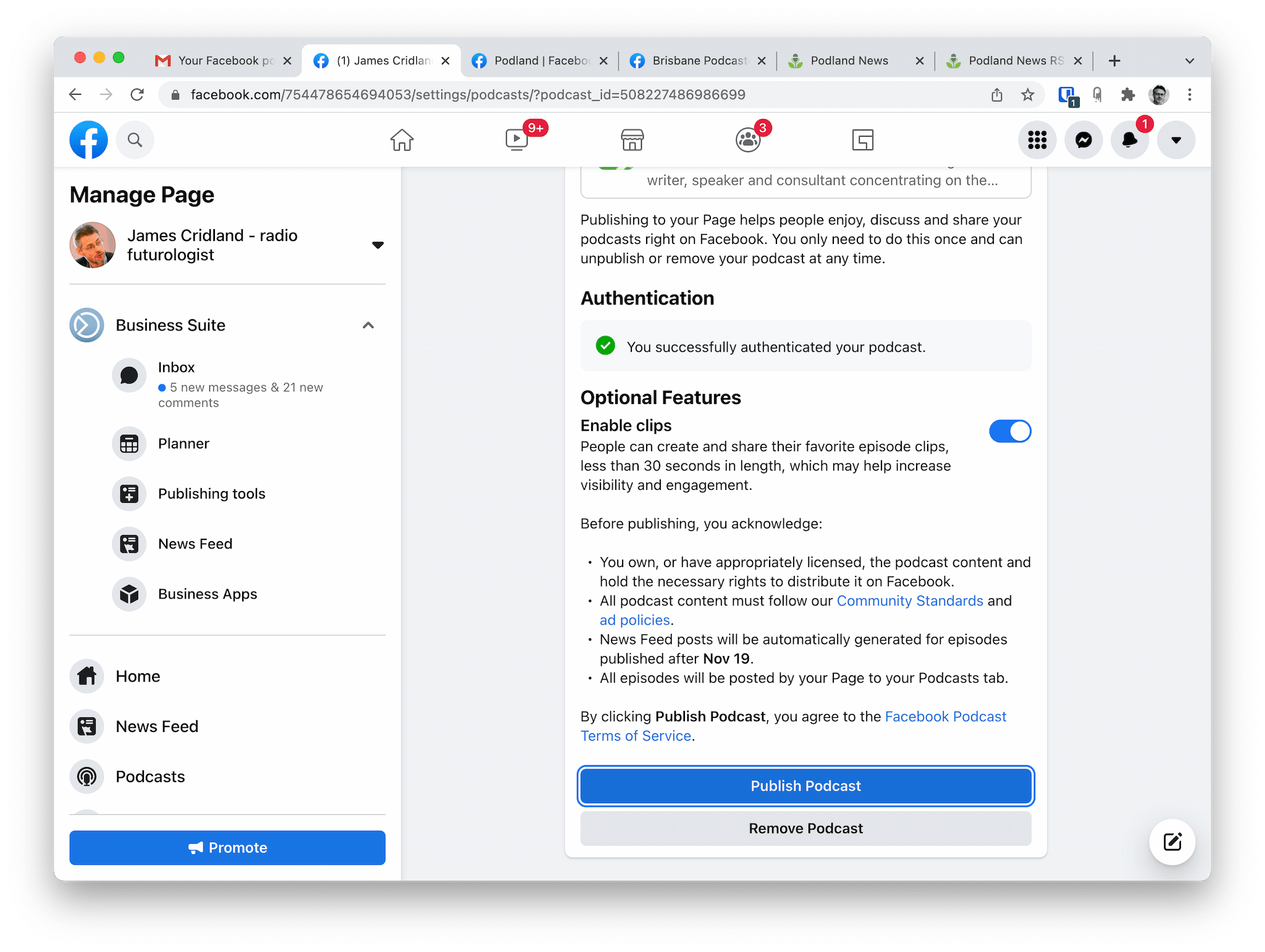1265x952 pixels.
Task: Open Home in Manage Page sidebar
Action: pos(227,676)
